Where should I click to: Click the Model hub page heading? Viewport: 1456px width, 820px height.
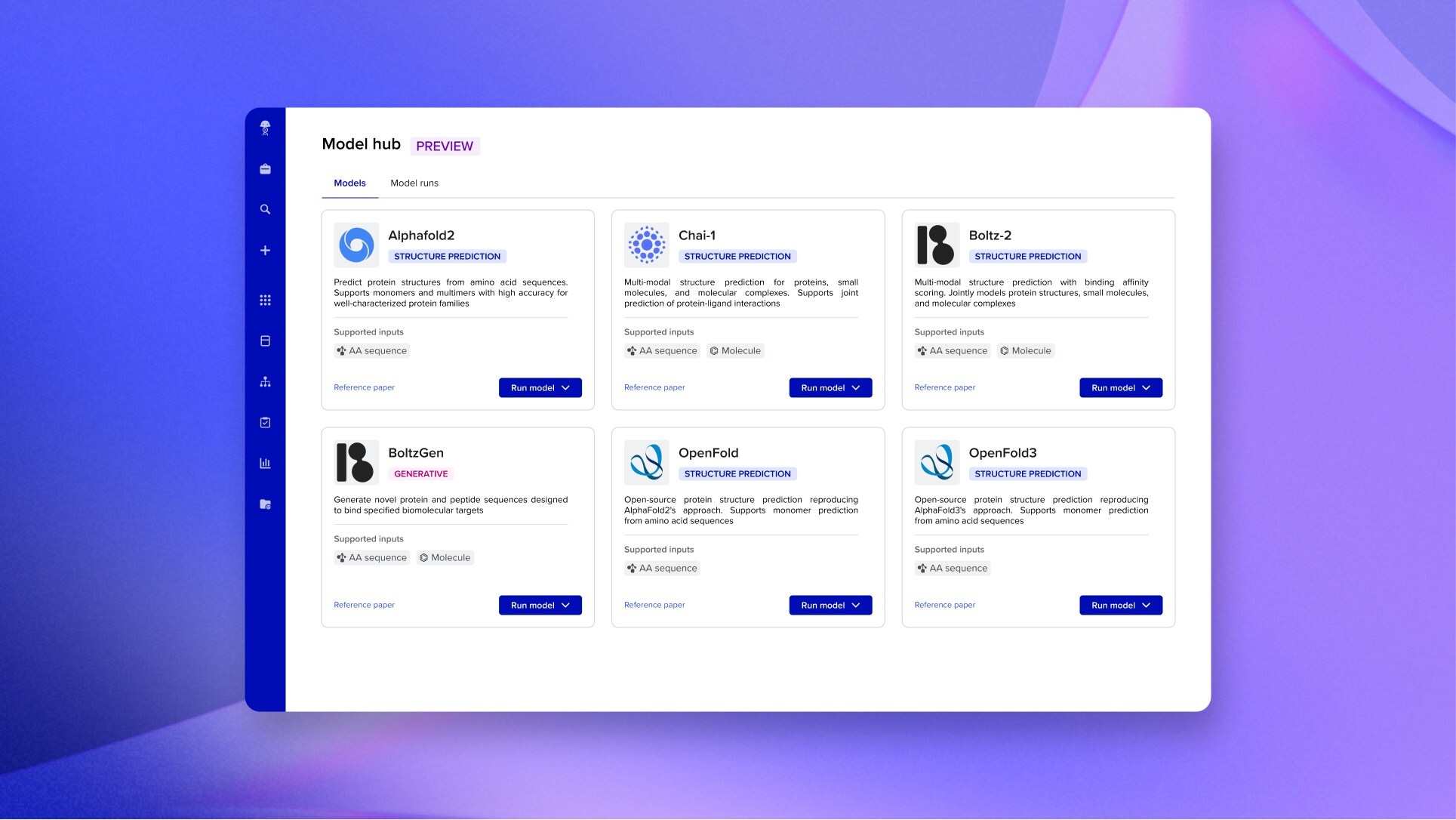[x=362, y=144]
